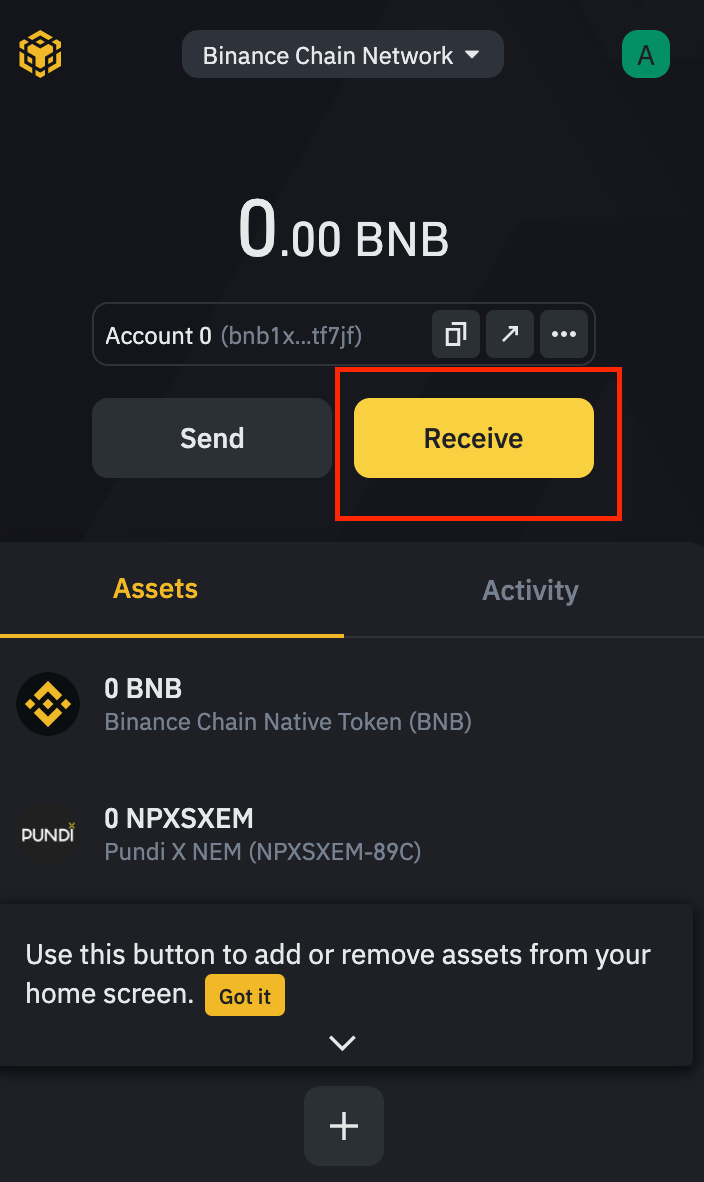Image resolution: width=704 pixels, height=1182 pixels.
Task: Click the Send button
Action: point(212,438)
